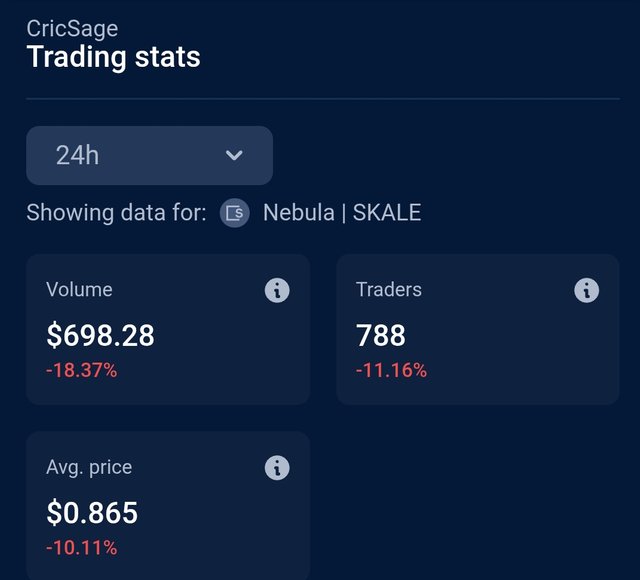The height and width of the screenshot is (580, 640).
Task: Select the 24h label in dropdown
Action: pyautogui.click(x=78, y=155)
